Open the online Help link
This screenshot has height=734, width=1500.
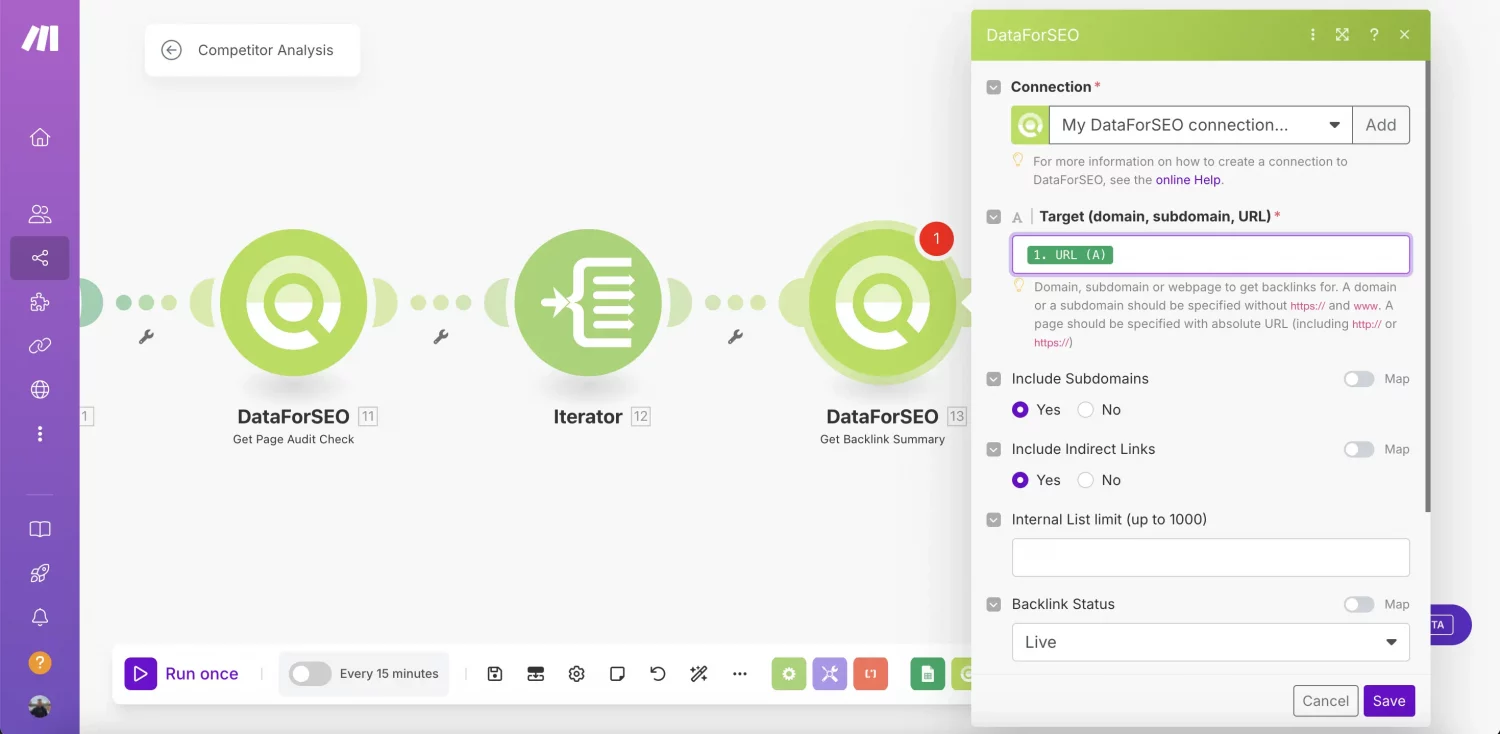coord(1189,180)
